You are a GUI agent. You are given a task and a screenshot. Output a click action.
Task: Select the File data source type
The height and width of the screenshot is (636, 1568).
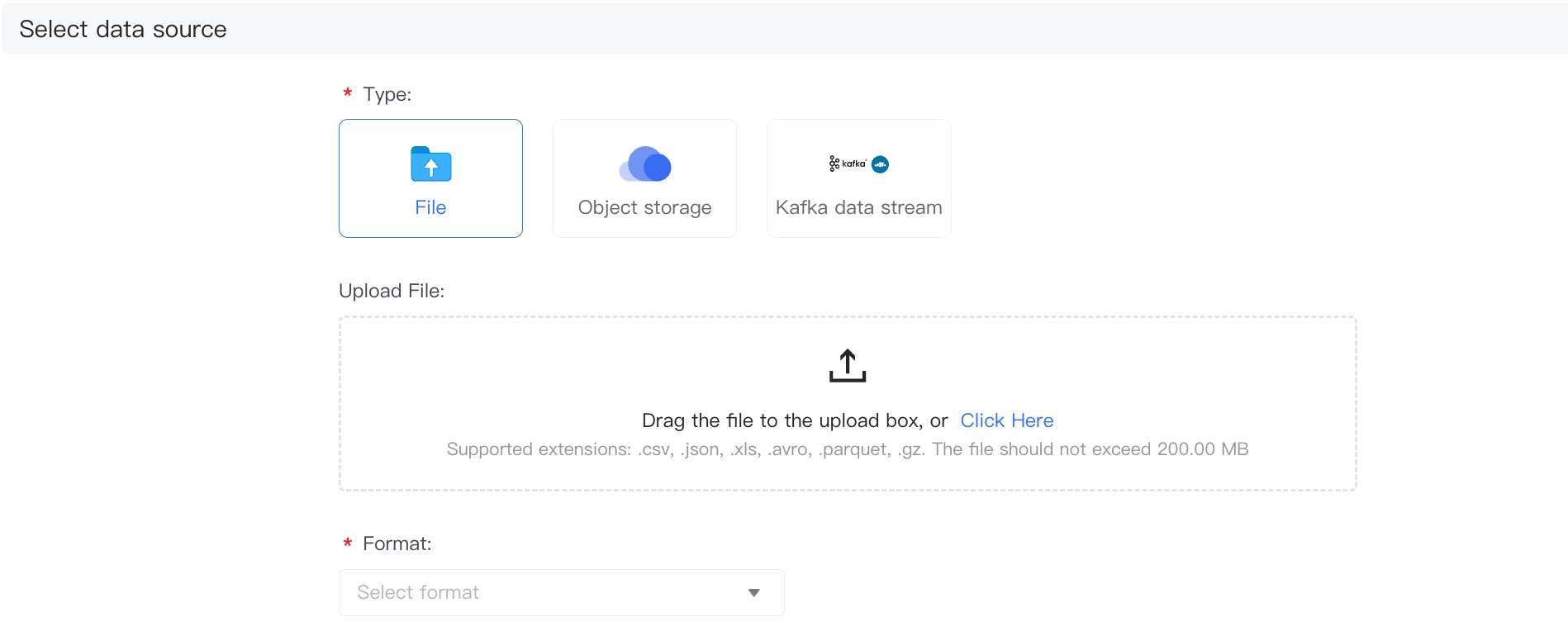point(430,178)
